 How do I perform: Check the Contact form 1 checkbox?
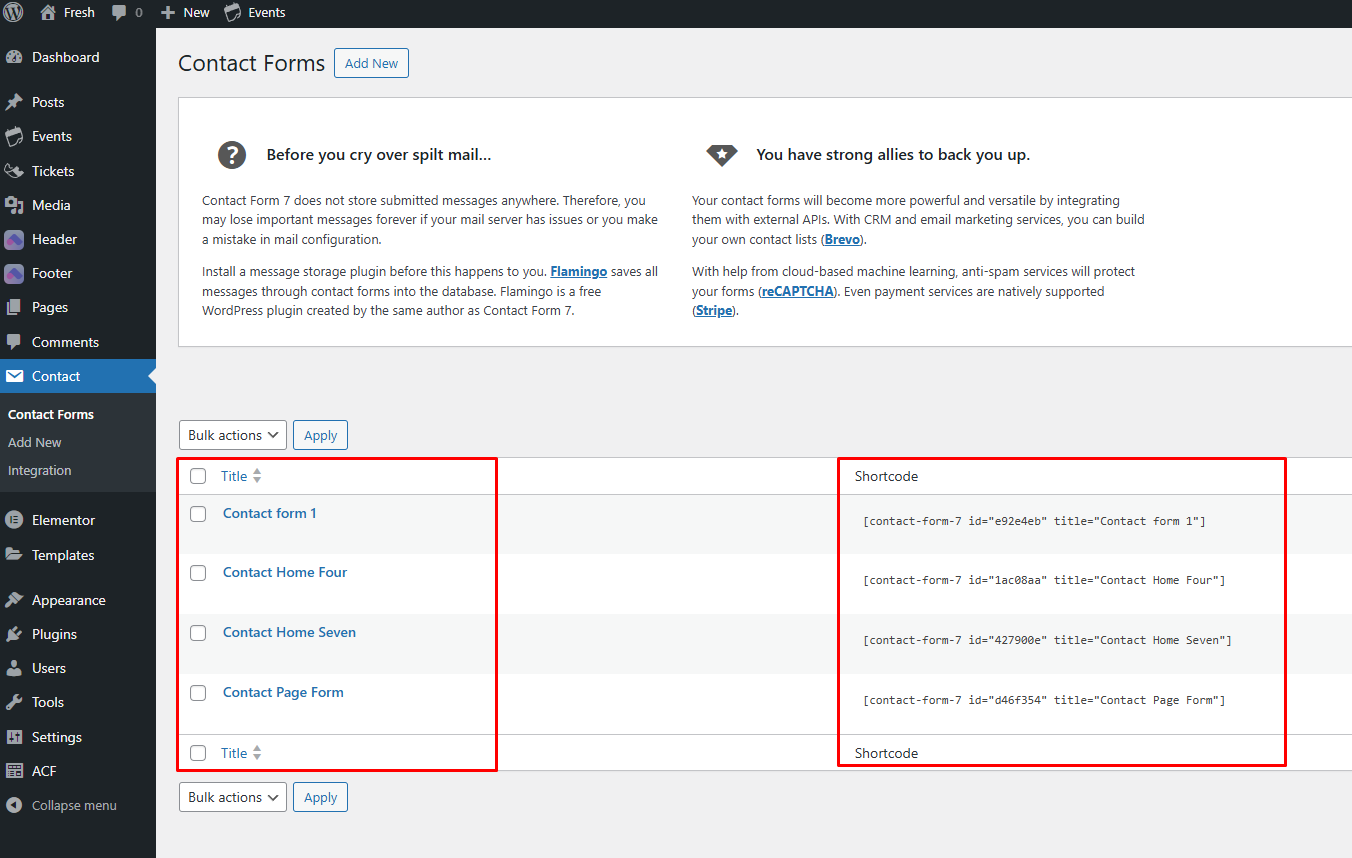(198, 513)
